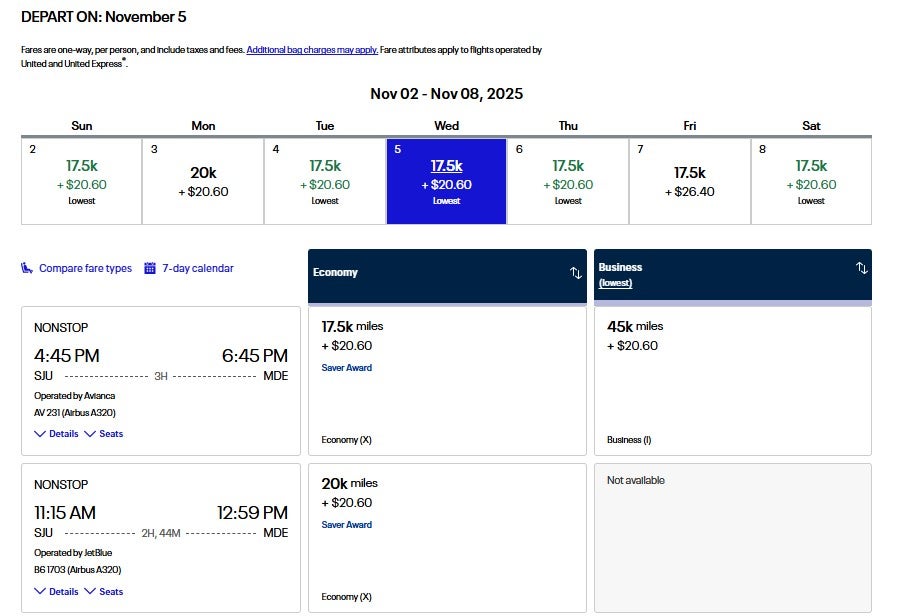Choose the 45k miles Business fare for AV 231

[x=733, y=381]
